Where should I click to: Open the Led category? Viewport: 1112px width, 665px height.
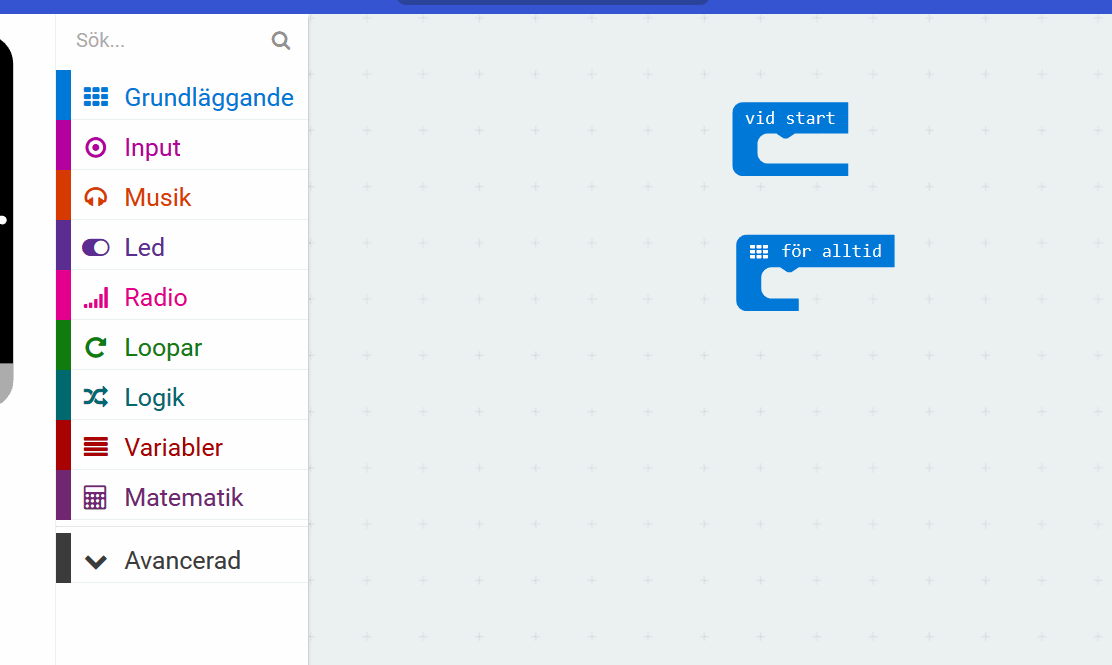(182, 246)
